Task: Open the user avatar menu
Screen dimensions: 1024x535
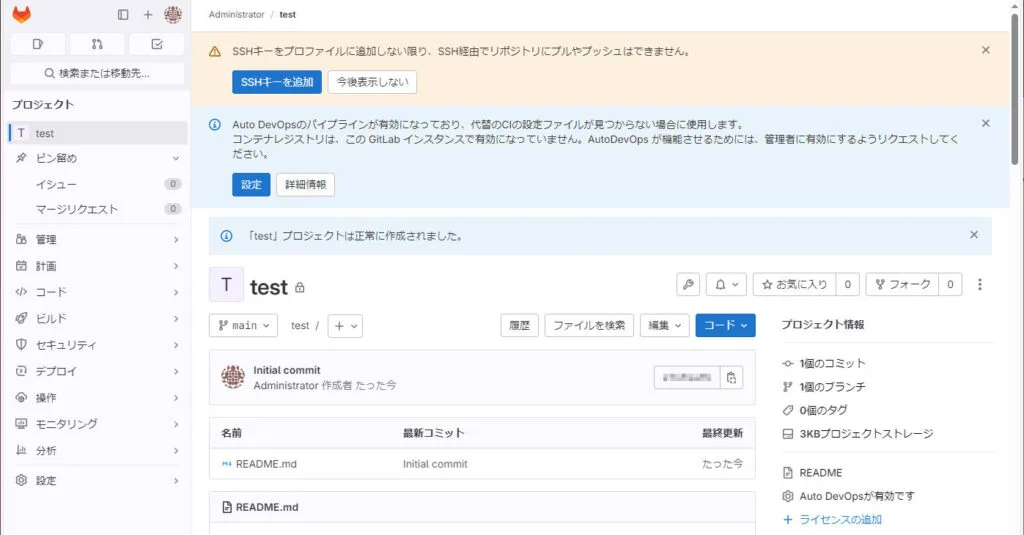Action: pyautogui.click(x=173, y=15)
